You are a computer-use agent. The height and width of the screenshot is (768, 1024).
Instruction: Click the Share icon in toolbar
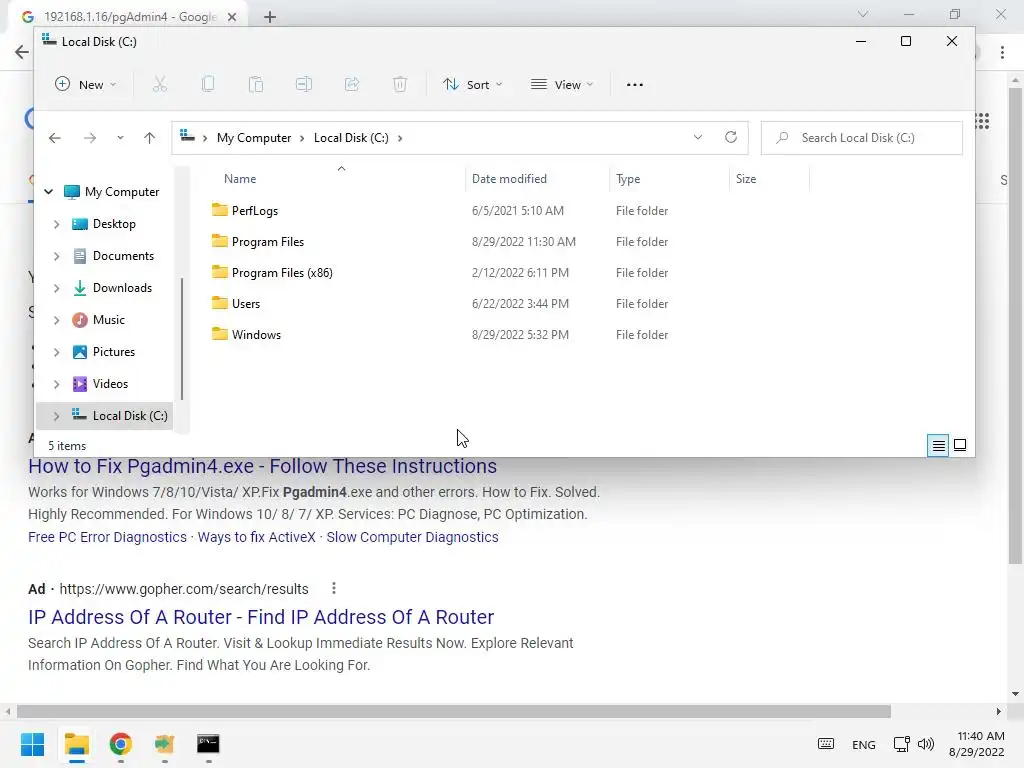pos(352,84)
